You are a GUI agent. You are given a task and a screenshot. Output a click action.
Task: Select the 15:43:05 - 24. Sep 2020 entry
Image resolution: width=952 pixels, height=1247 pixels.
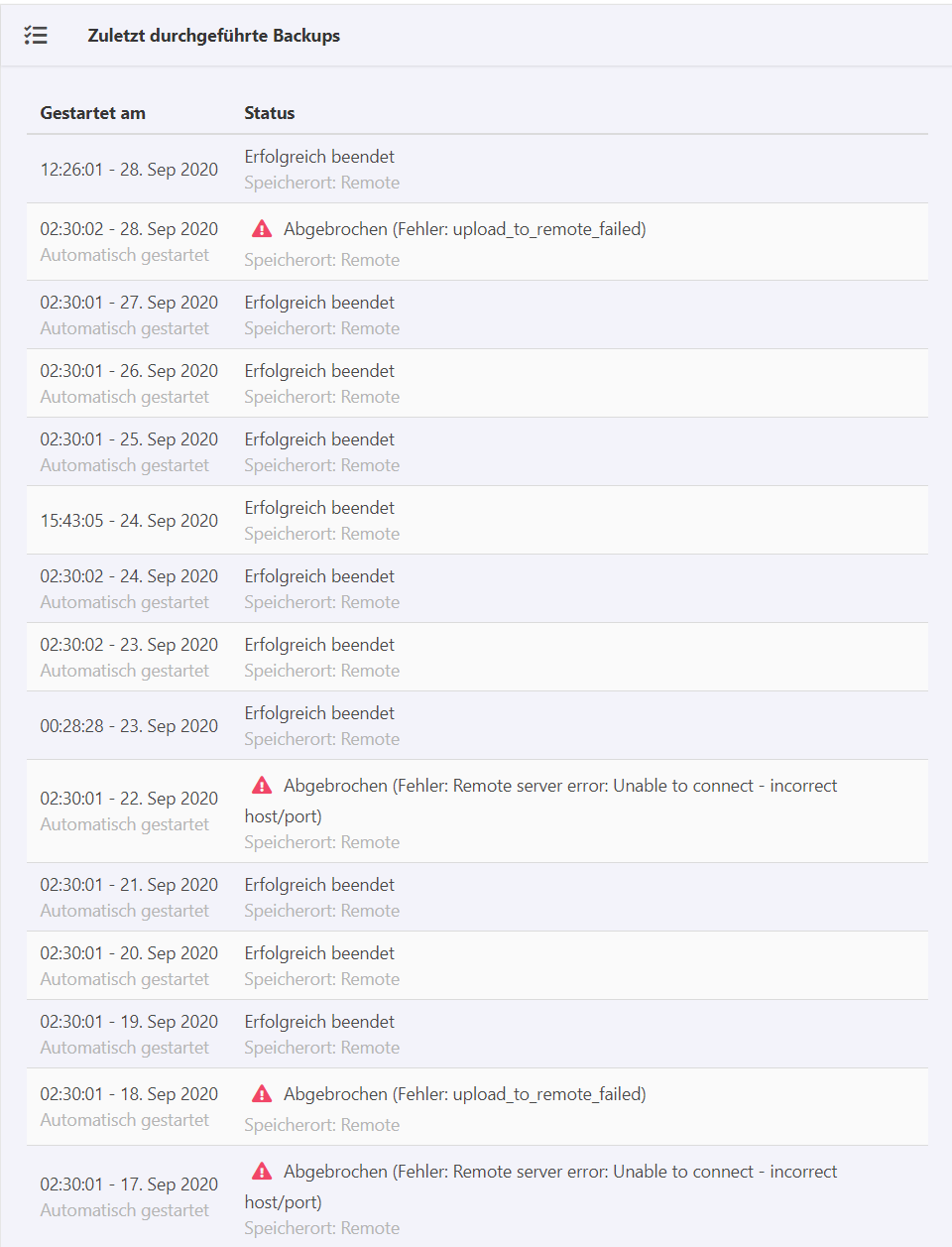point(129,521)
